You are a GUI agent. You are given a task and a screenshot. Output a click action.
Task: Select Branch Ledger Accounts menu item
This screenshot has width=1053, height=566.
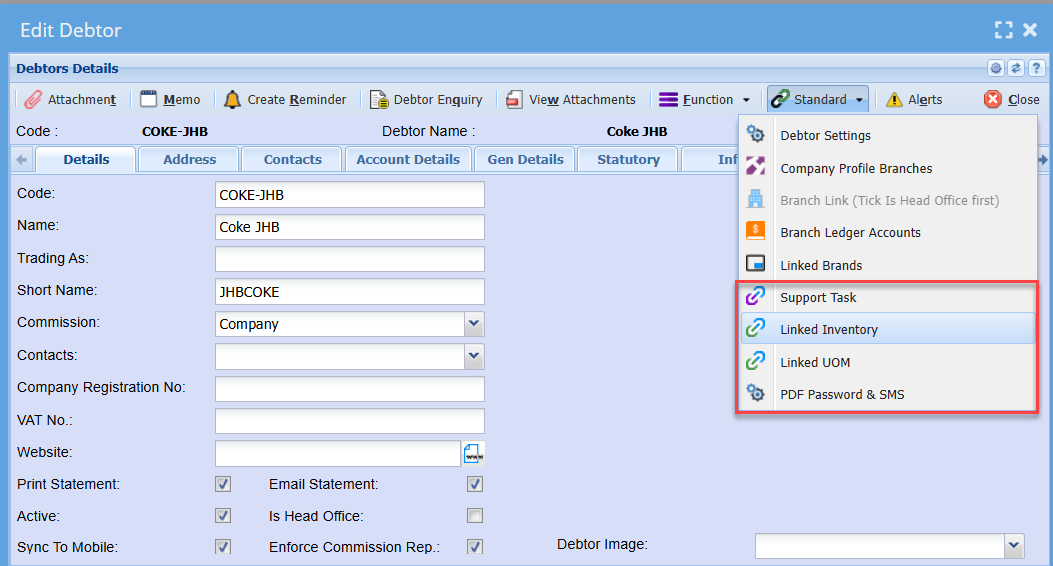pyautogui.click(x=850, y=233)
